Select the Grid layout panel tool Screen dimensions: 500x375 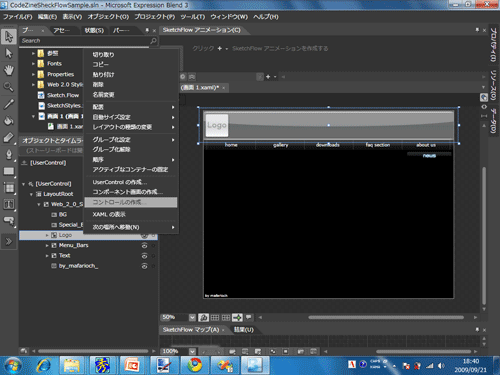click(x=9, y=188)
